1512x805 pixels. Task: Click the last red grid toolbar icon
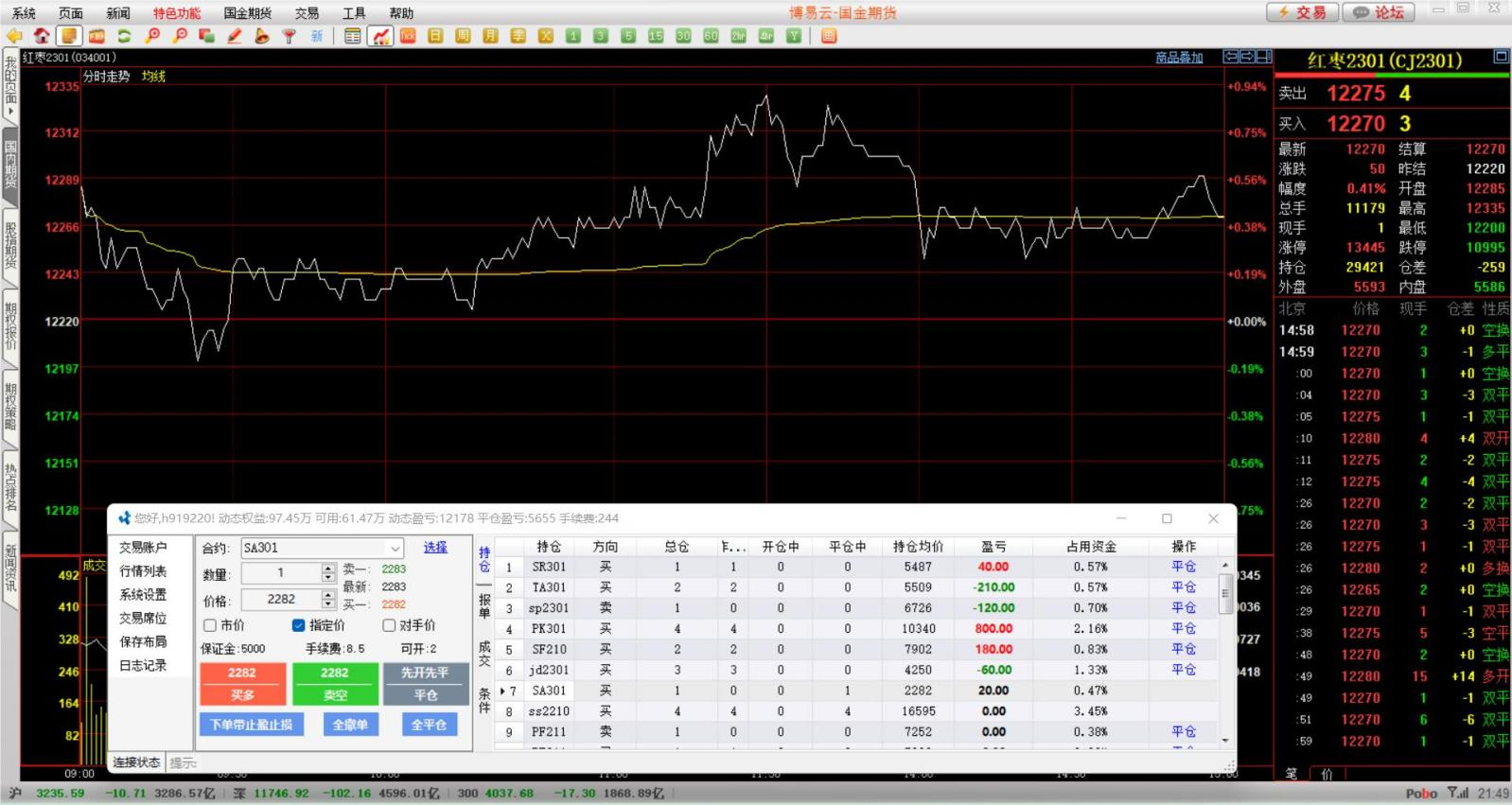pos(829,36)
